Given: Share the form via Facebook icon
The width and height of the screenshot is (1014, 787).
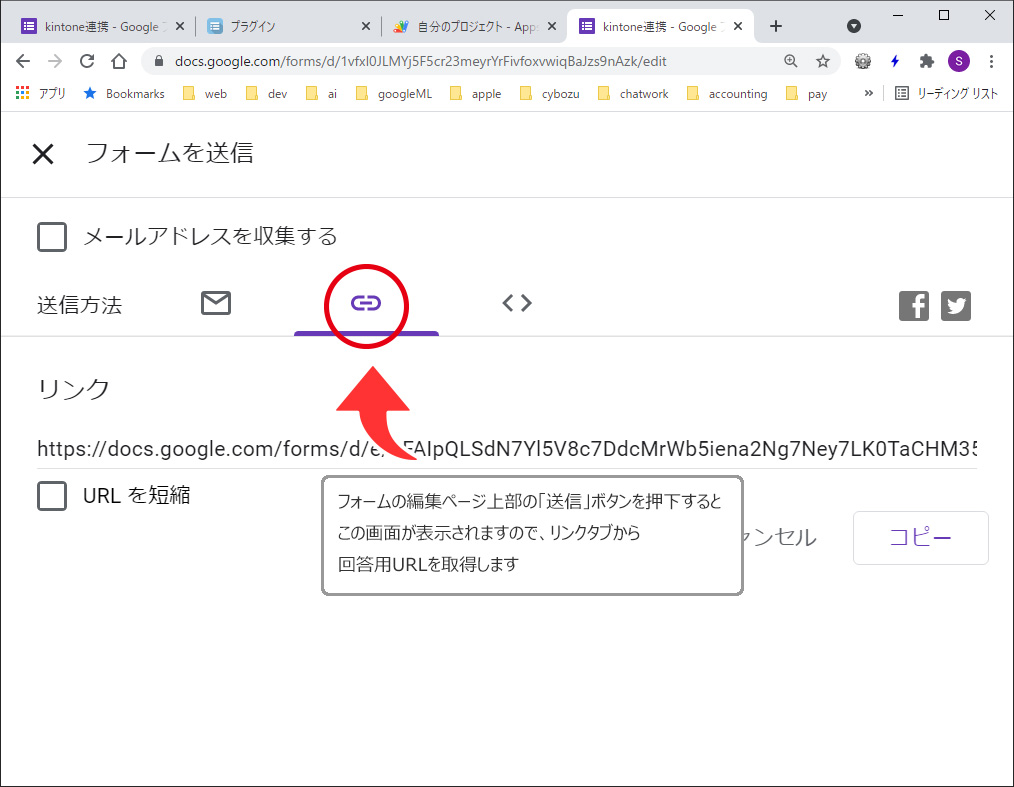Looking at the screenshot, I should coord(914,306).
